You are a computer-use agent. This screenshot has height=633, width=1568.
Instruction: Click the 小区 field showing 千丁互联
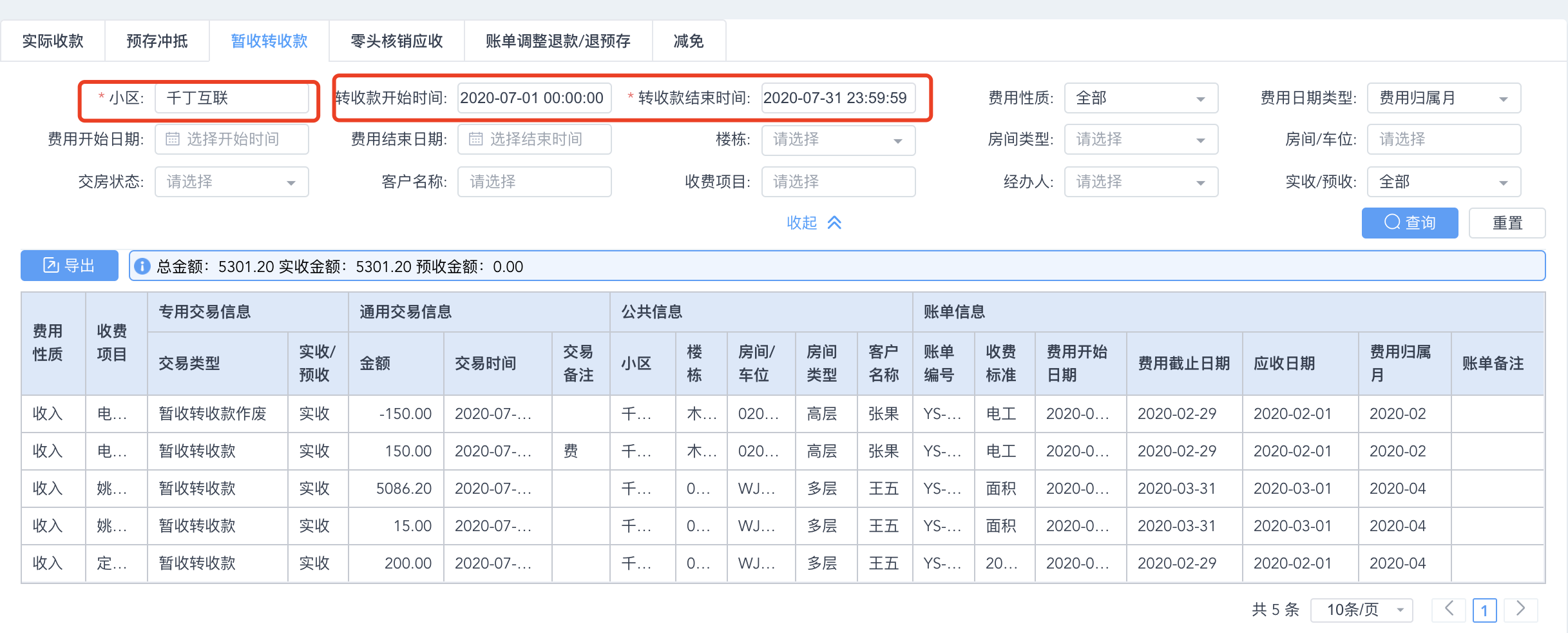pyautogui.click(x=232, y=98)
